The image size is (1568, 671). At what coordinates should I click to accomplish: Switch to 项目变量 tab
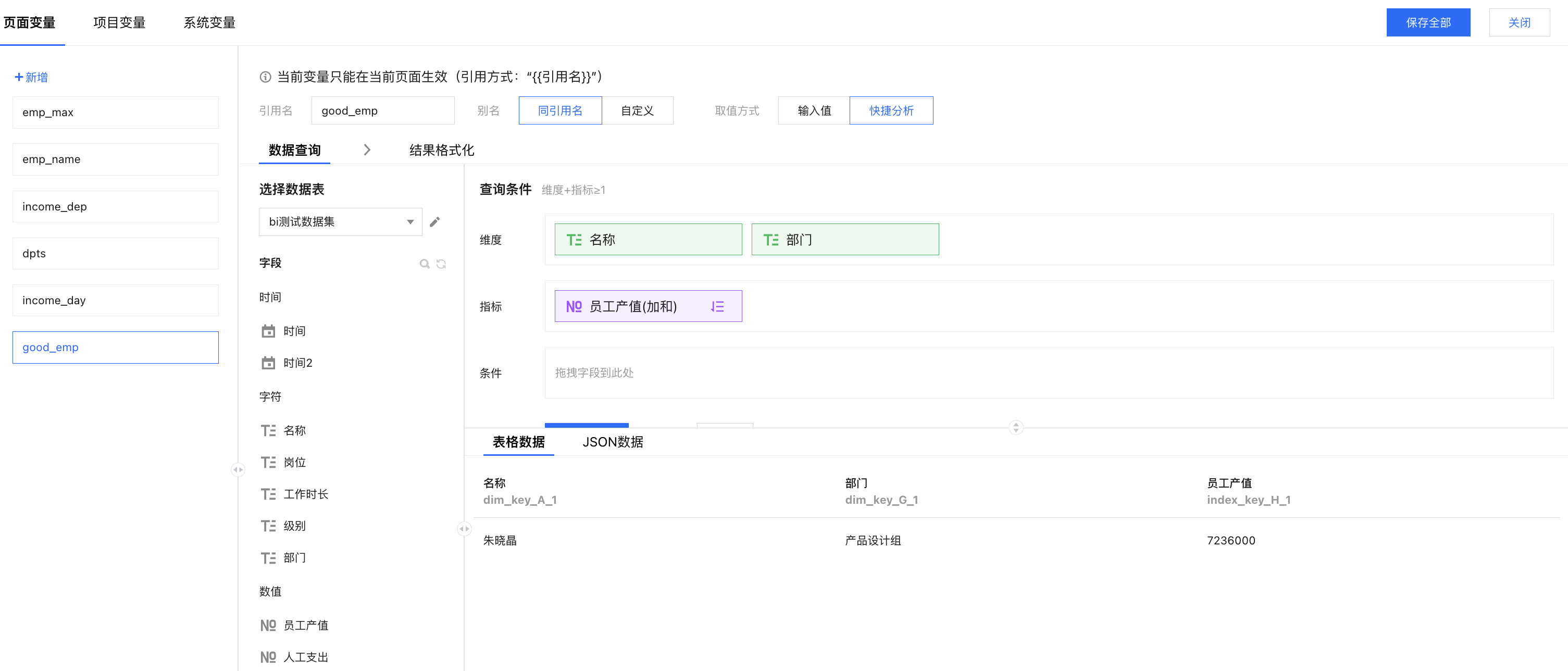click(119, 22)
